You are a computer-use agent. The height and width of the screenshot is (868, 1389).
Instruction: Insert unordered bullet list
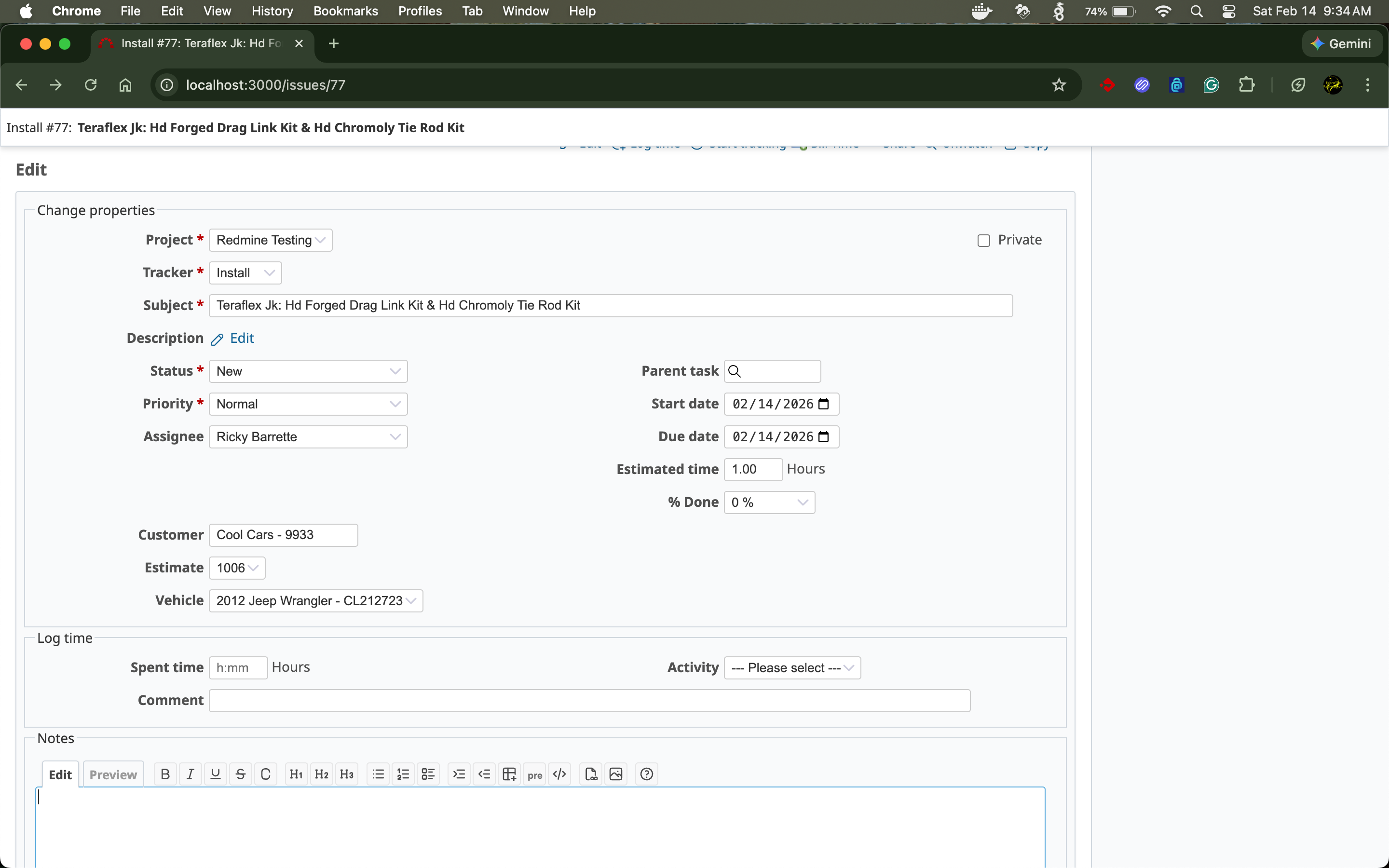(x=378, y=774)
